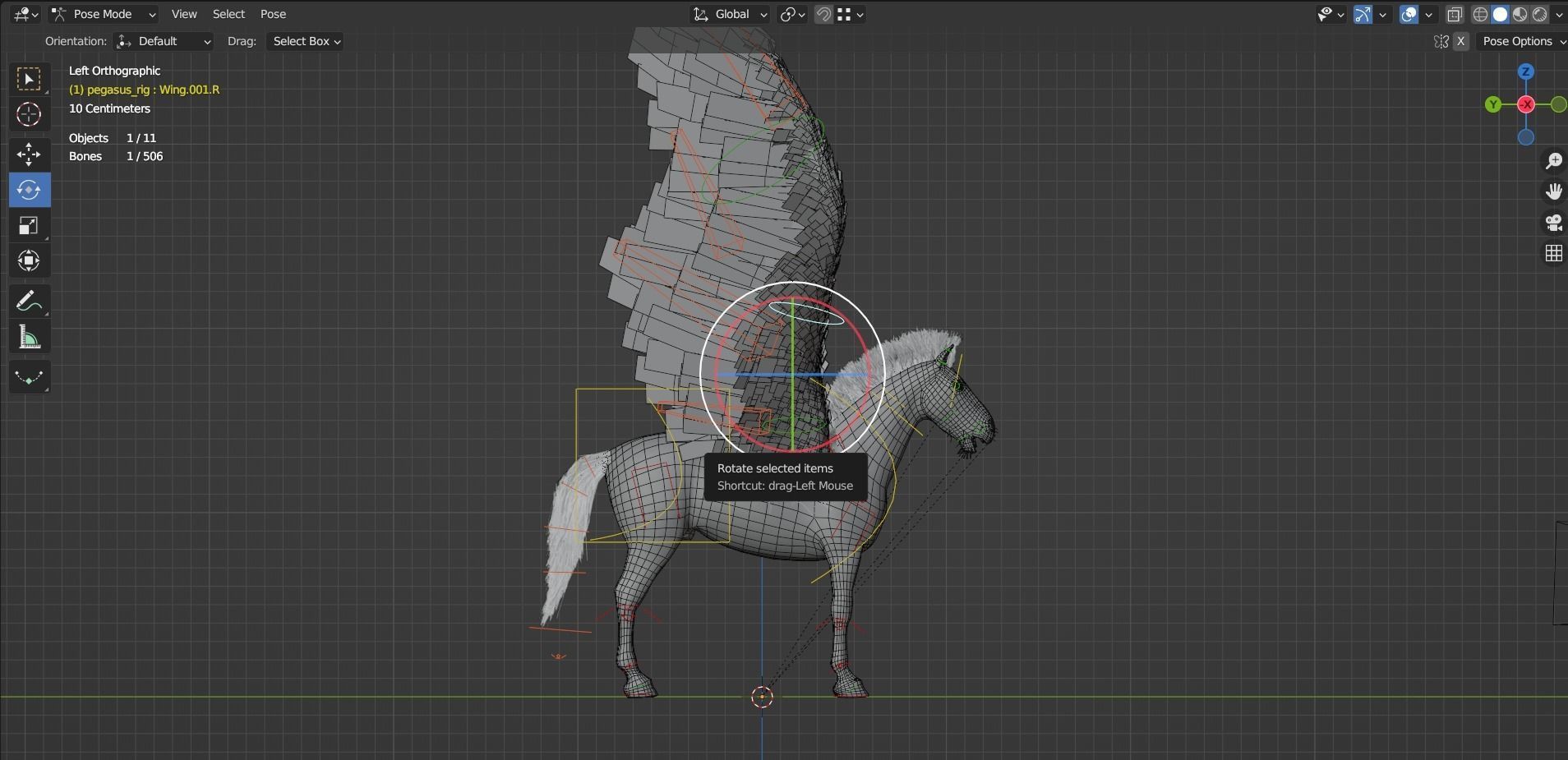Image resolution: width=1568 pixels, height=760 pixels.
Task: Switch to Material Preview shading
Action: point(1520,14)
